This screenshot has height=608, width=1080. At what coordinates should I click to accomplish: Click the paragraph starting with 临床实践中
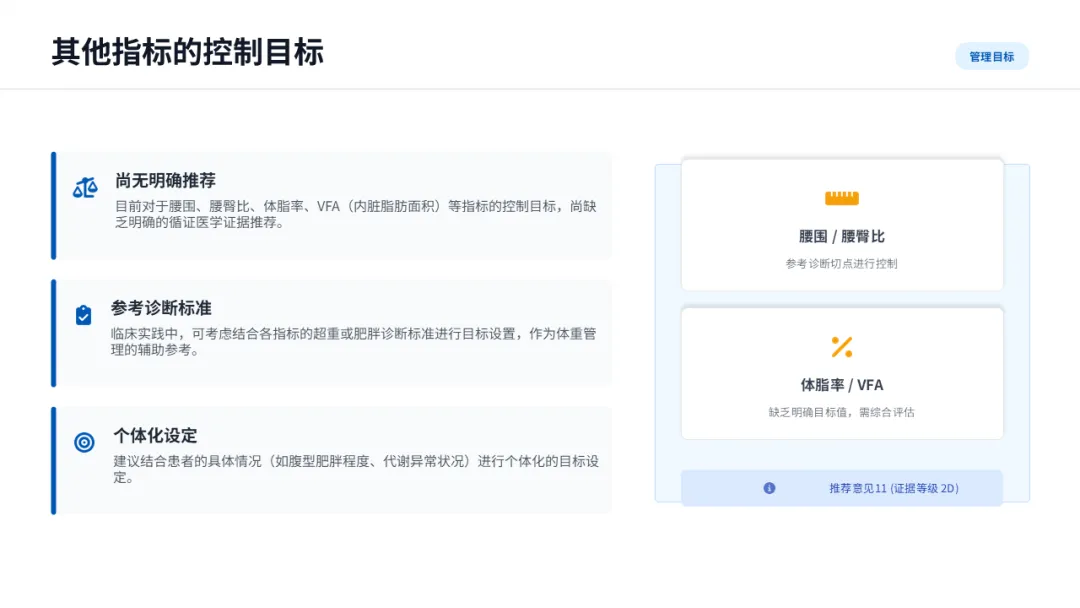coord(353,342)
